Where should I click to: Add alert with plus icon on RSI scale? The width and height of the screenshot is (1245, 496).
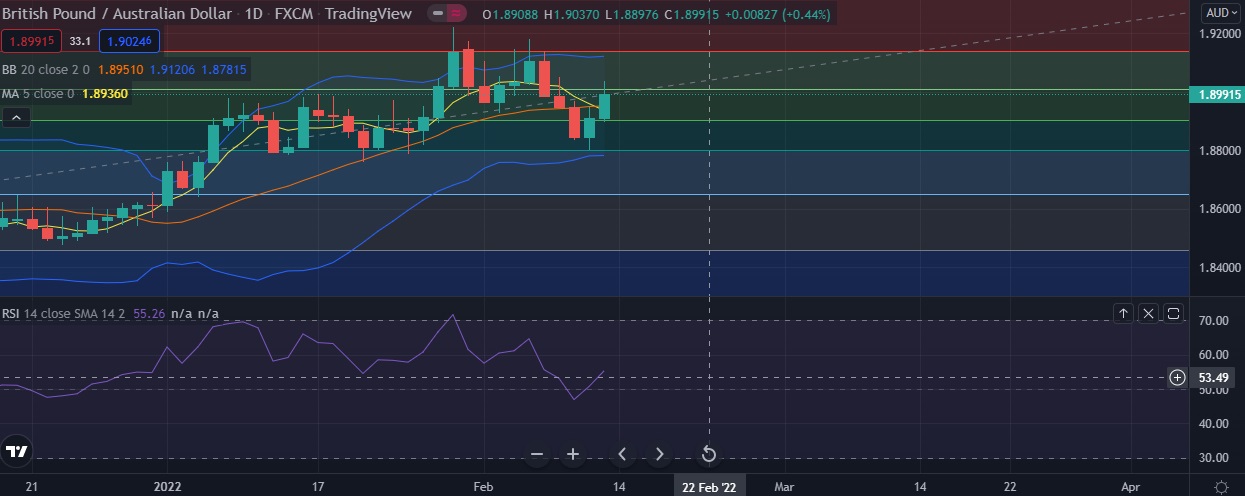click(1178, 377)
